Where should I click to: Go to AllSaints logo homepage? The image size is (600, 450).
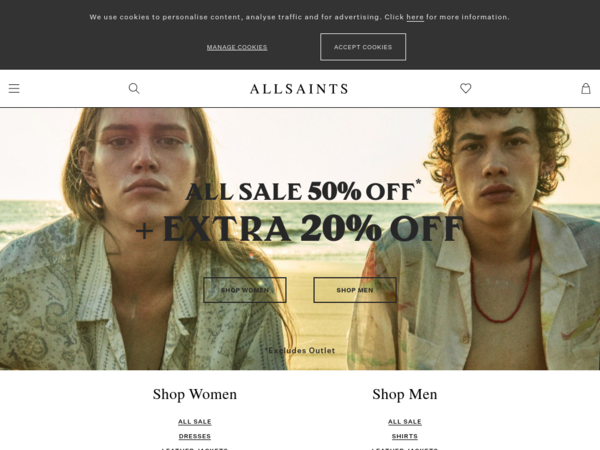point(299,89)
